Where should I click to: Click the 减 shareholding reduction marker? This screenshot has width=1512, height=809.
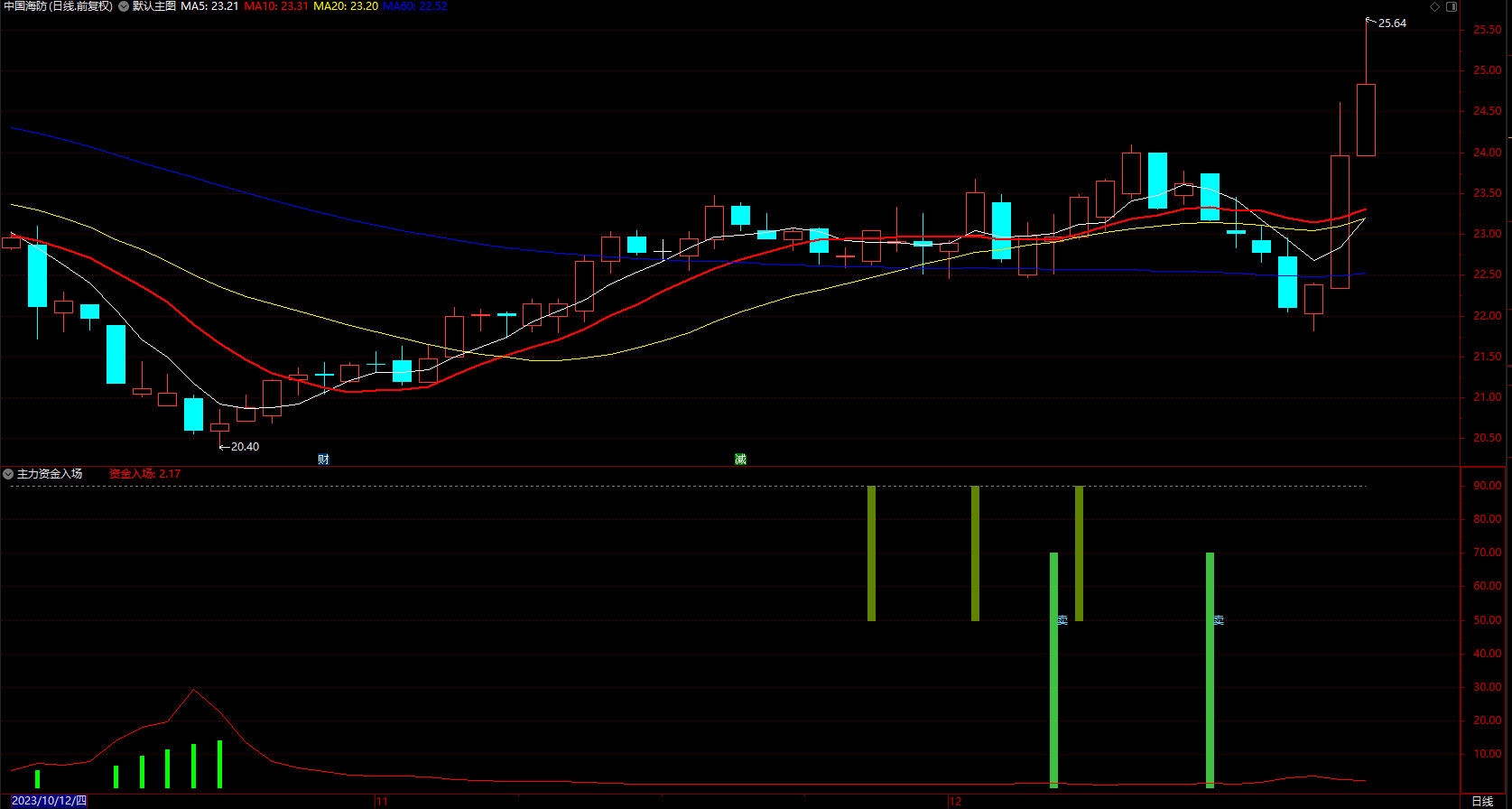coord(740,460)
